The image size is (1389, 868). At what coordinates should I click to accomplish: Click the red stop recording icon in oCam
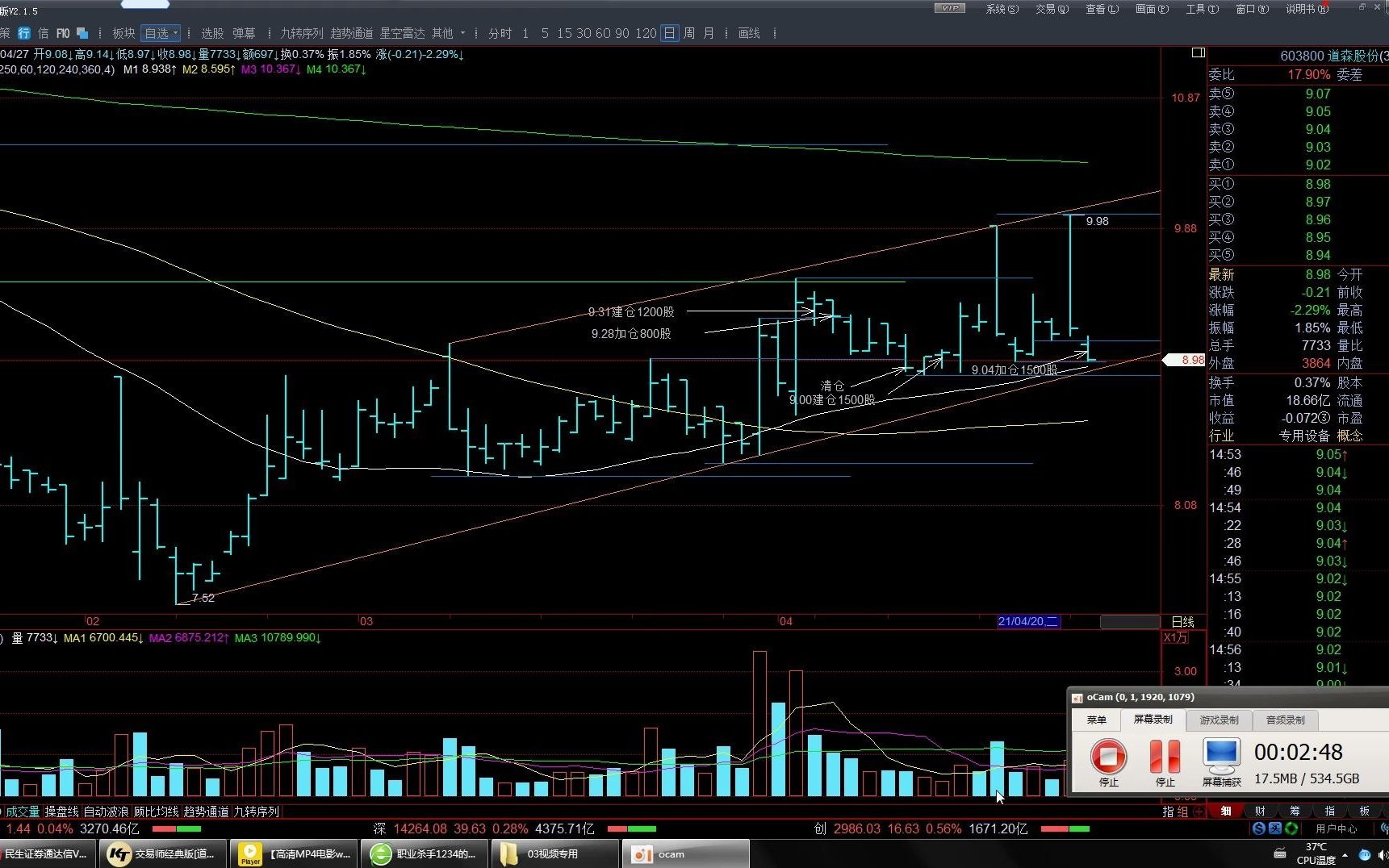(1108, 757)
